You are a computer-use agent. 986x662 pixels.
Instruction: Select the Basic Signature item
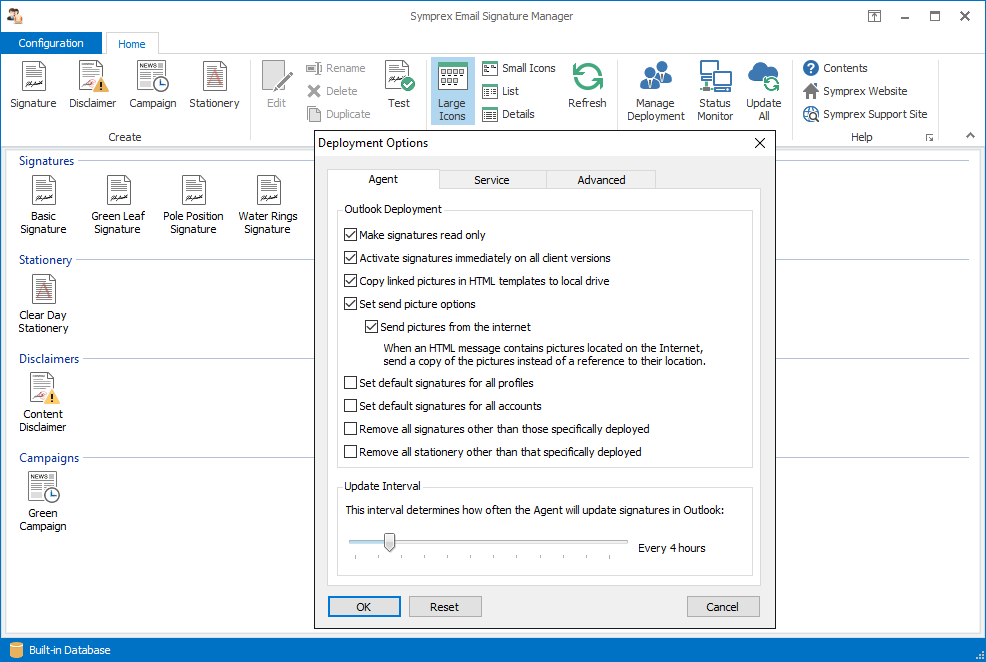[x=43, y=205]
